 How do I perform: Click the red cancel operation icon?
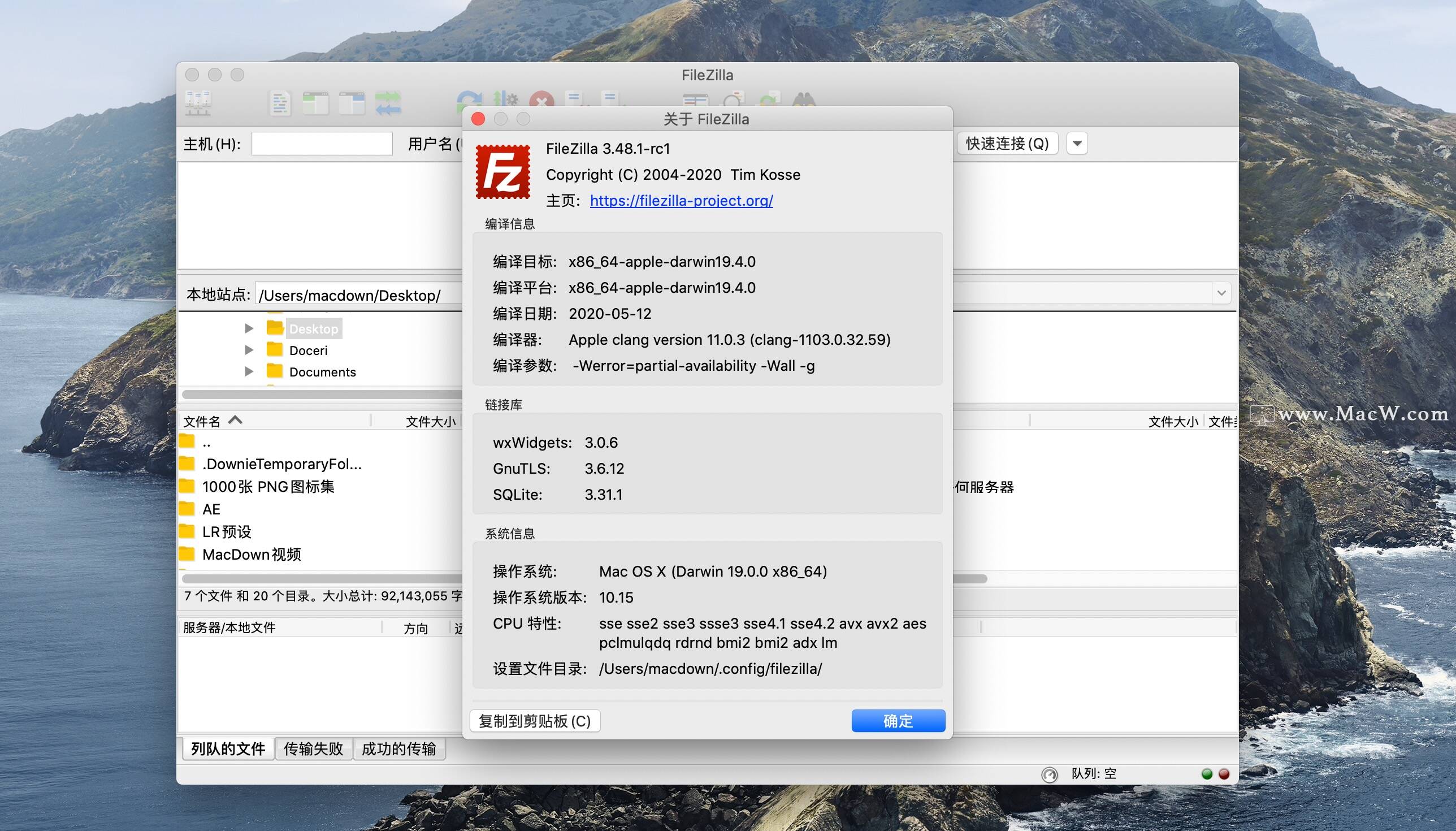541,100
